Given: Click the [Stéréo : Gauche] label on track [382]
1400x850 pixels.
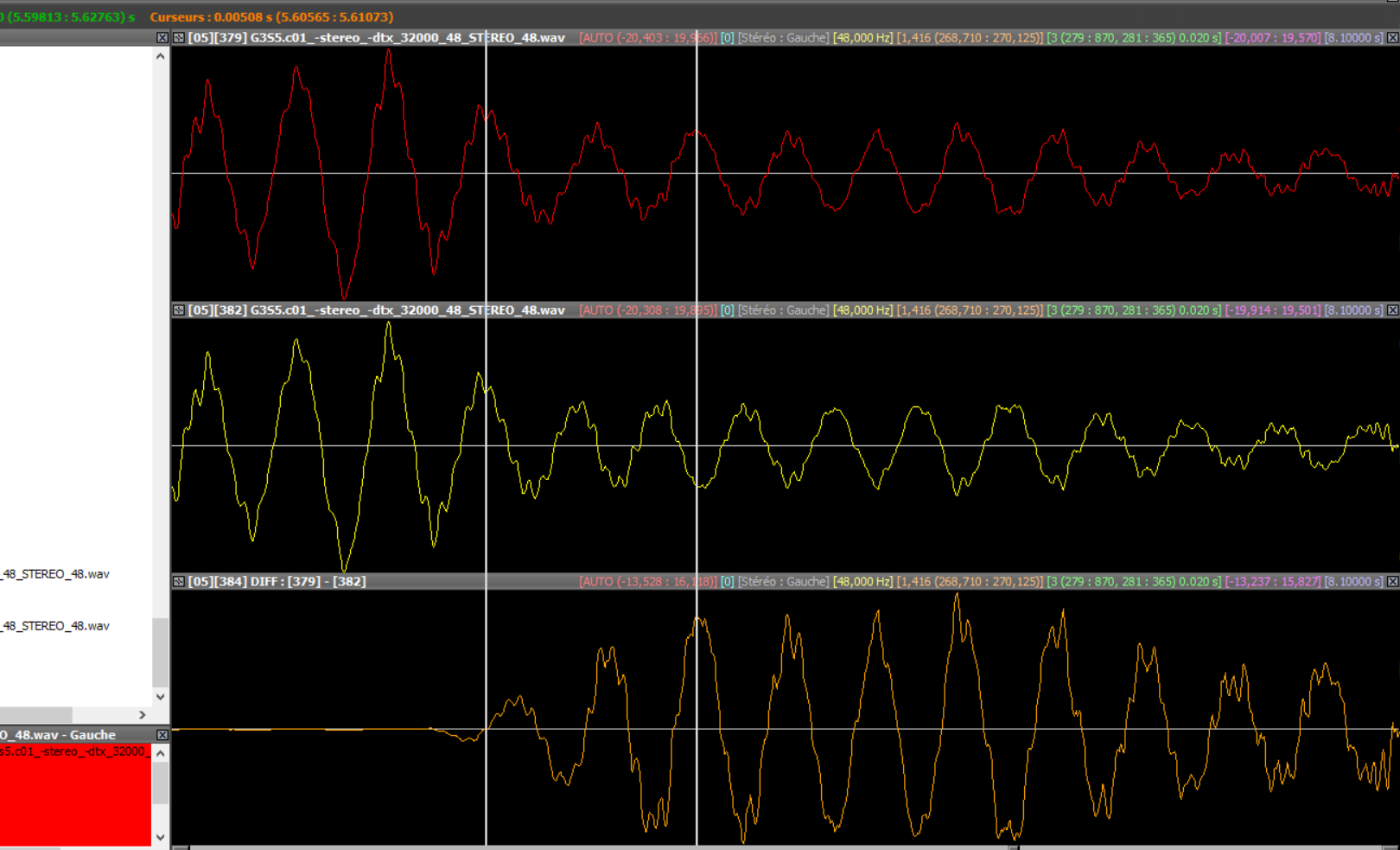Looking at the screenshot, I should (x=783, y=310).
